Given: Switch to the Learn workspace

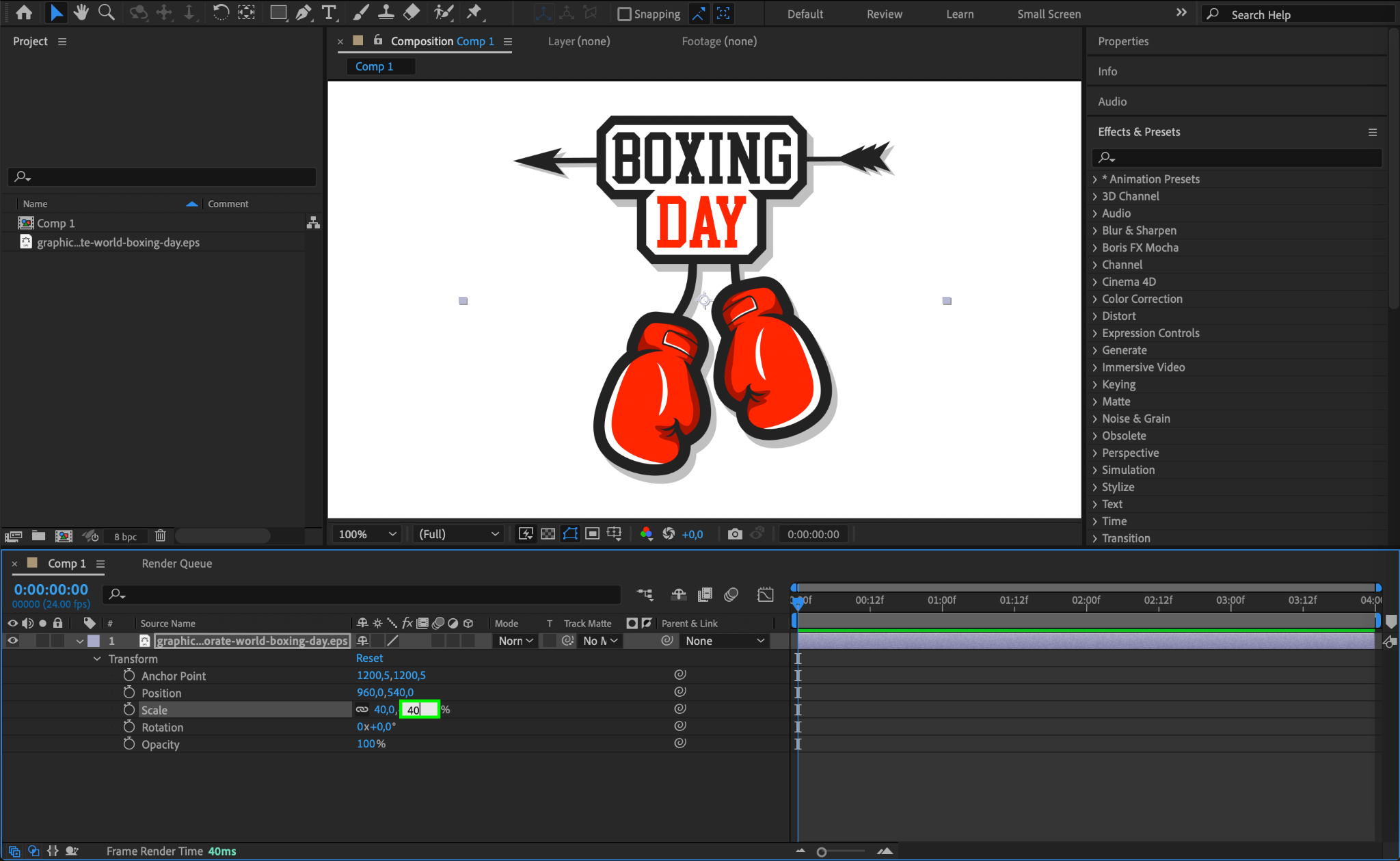Looking at the screenshot, I should [x=959, y=14].
